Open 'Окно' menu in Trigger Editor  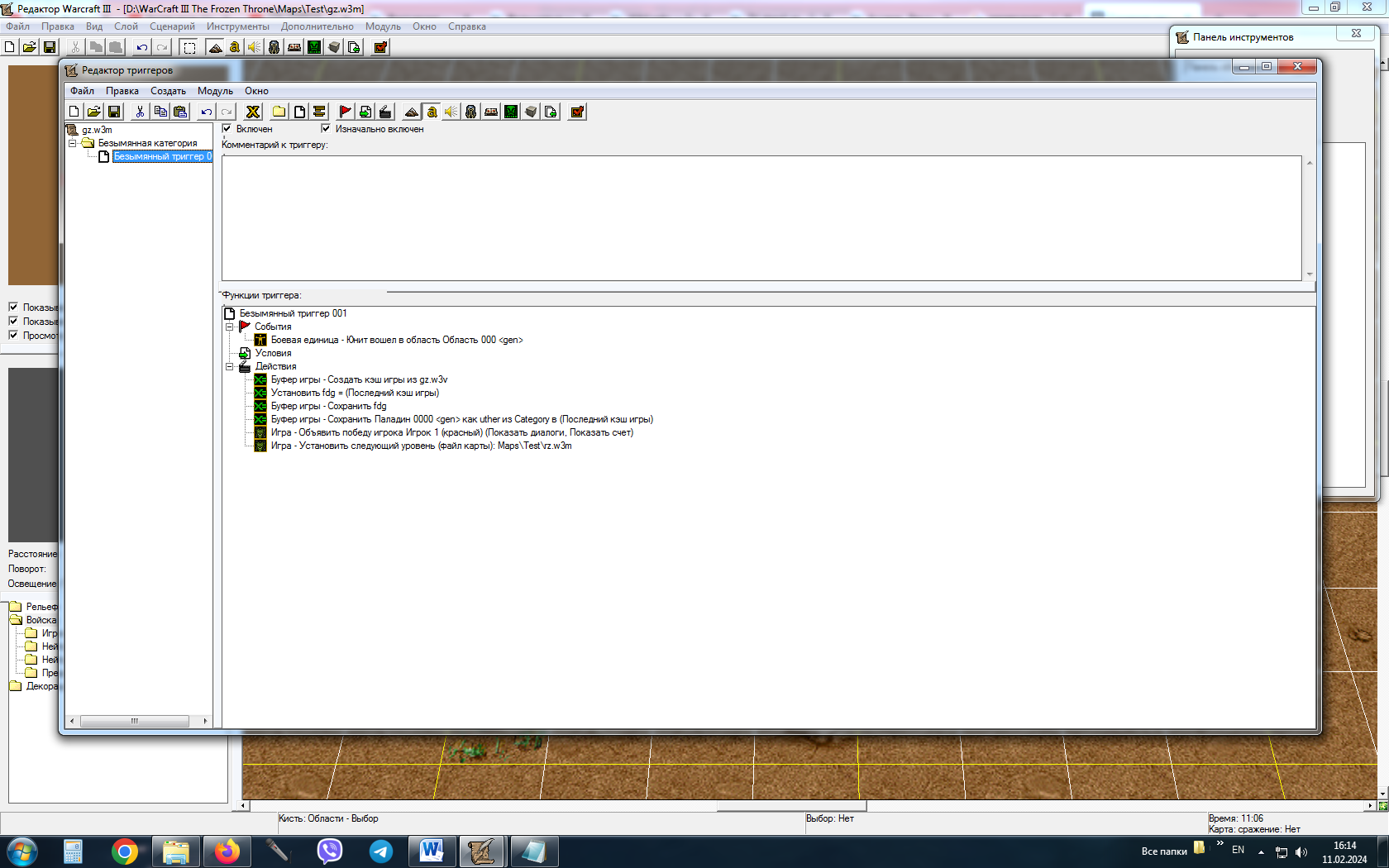point(256,91)
